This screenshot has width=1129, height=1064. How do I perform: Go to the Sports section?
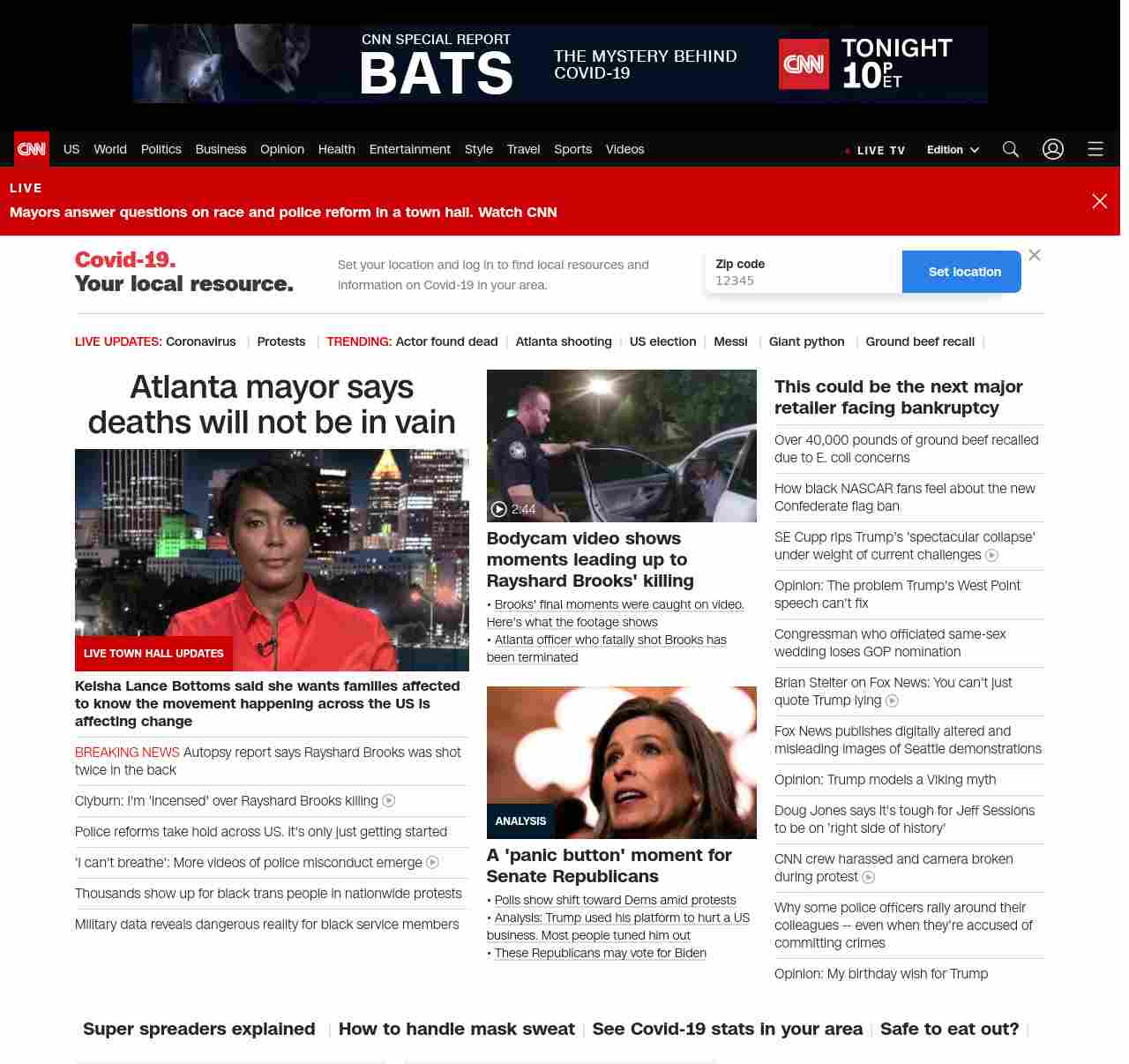[572, 149]
